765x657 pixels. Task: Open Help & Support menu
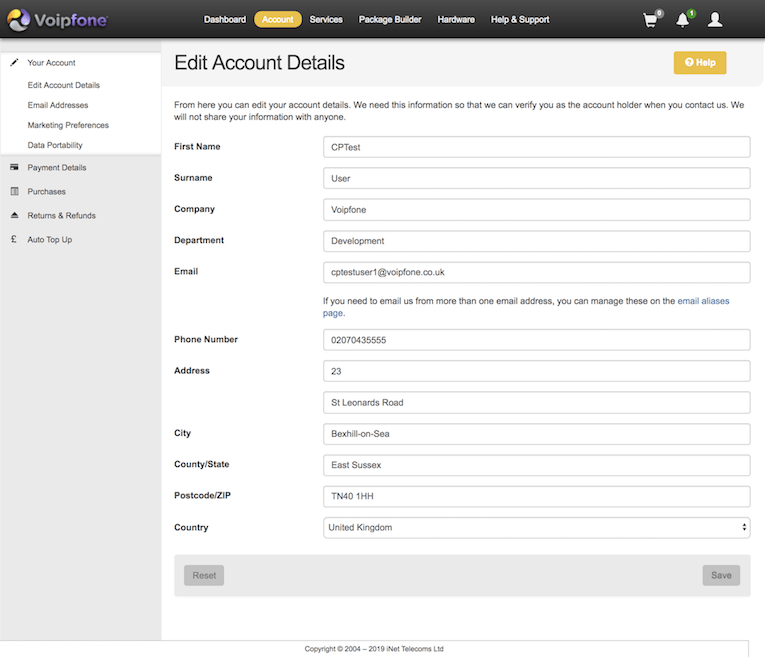520,20
